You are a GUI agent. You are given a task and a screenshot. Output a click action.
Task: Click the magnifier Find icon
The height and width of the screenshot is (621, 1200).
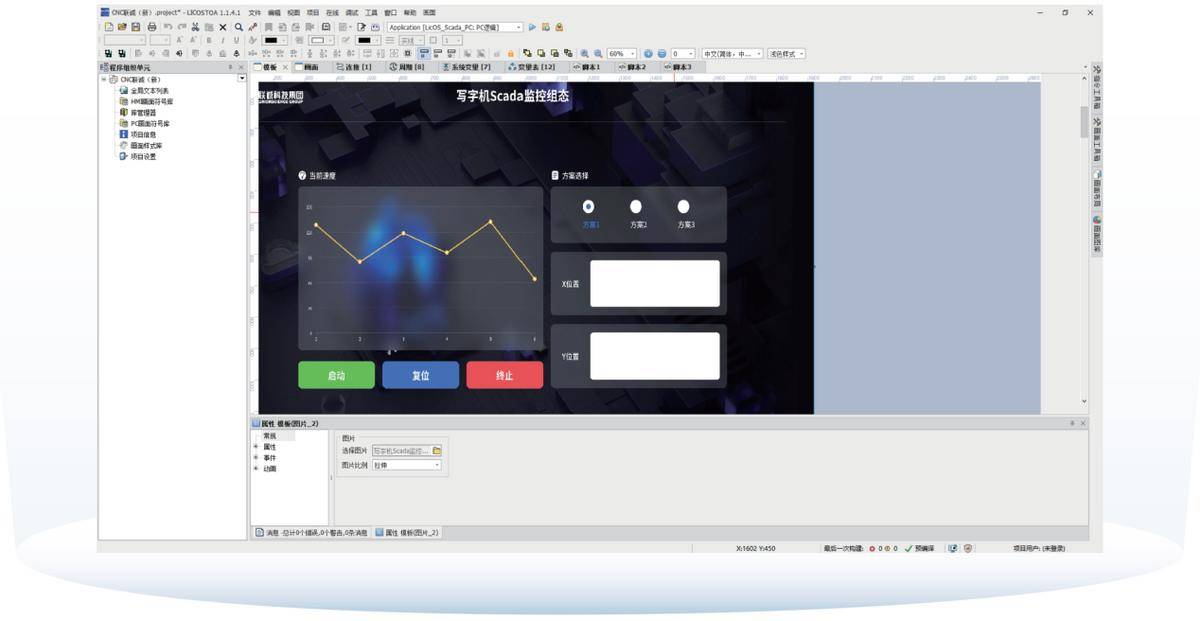click(x=238, y=27)
